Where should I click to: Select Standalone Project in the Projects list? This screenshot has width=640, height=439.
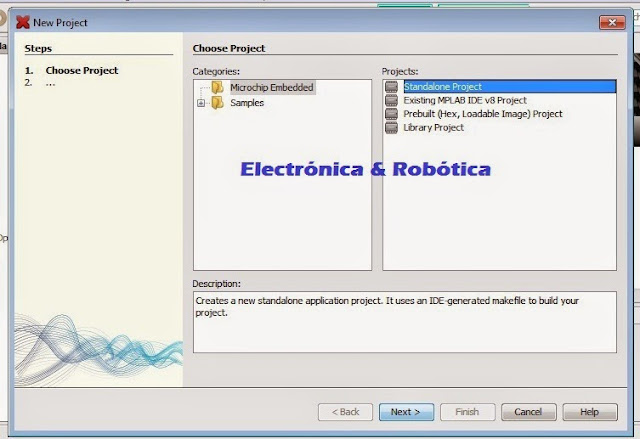pos(509,86)
